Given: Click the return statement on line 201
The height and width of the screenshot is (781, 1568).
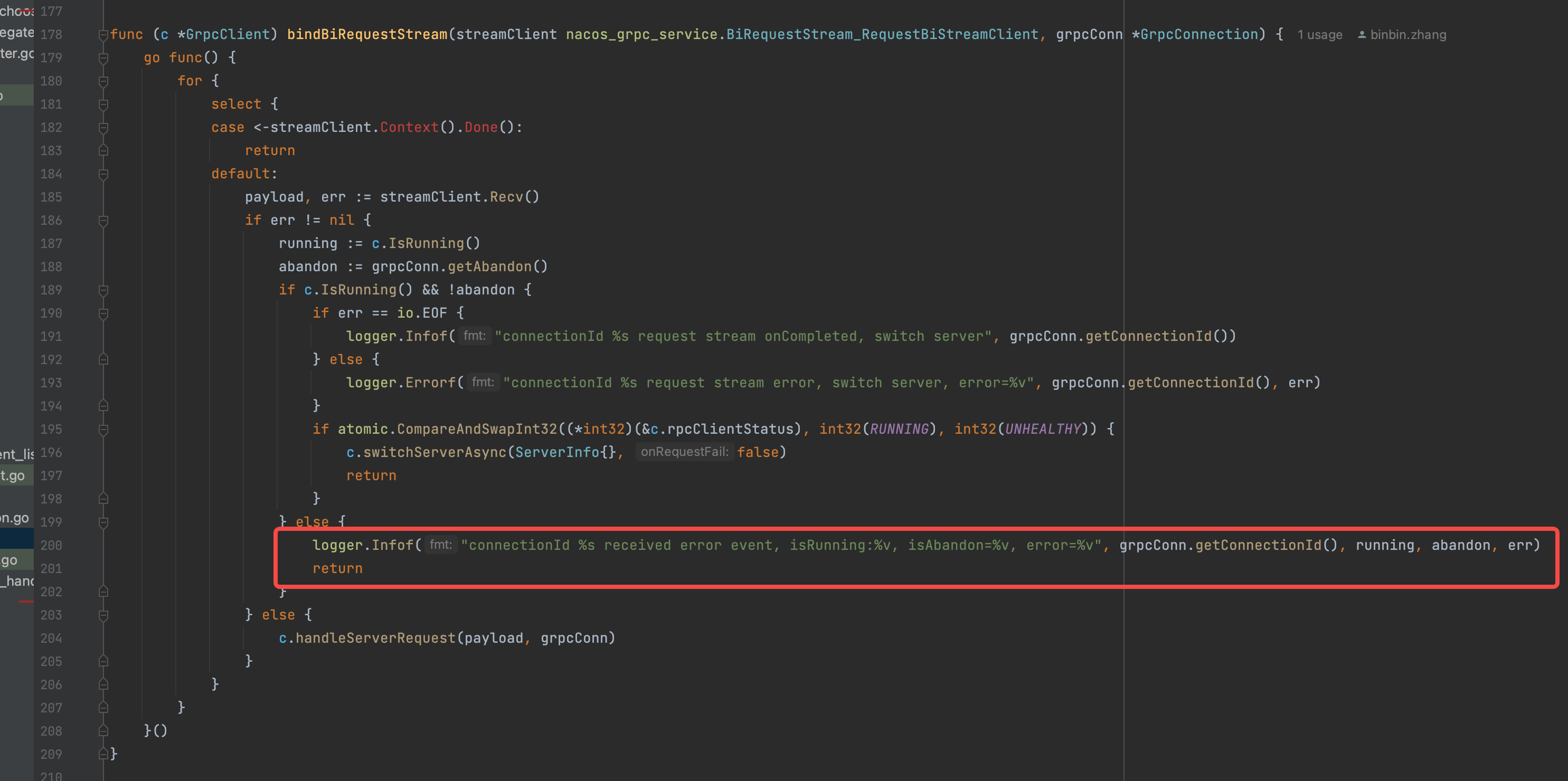Looking at the screenshot, I should pos(338,568).
